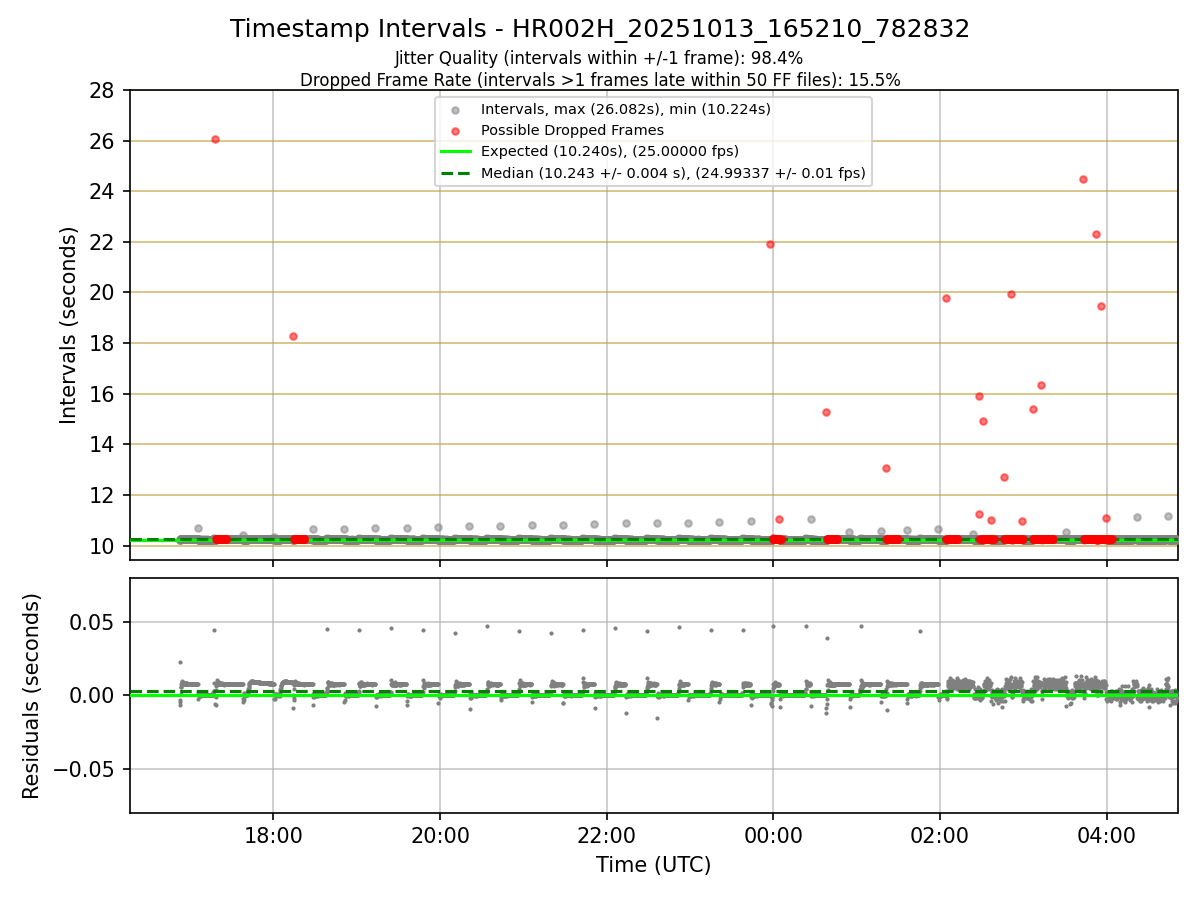Click the "Intervals (seconds)" y-axis label
1200x900 pixels.
coord(68,325)
